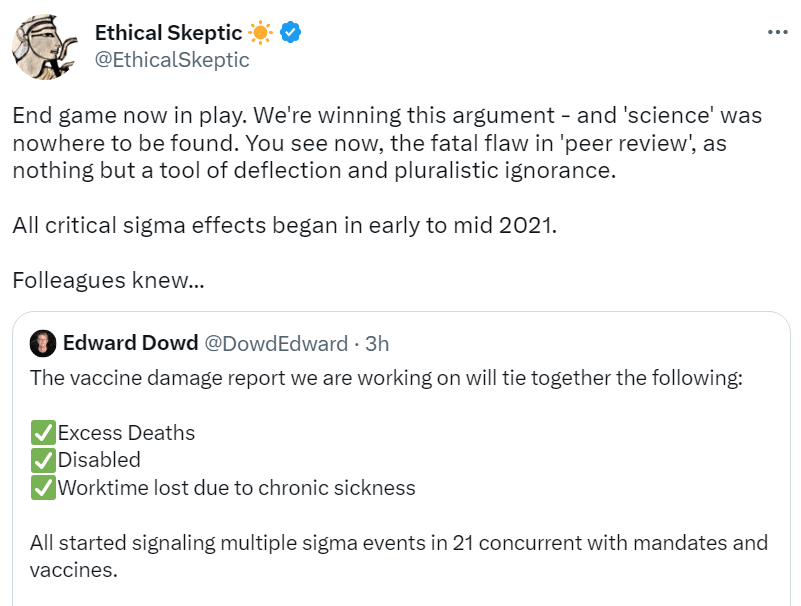Click the 'Excess Deaths' text
Screen dimensions: 801x606
(x=126, y=433)
